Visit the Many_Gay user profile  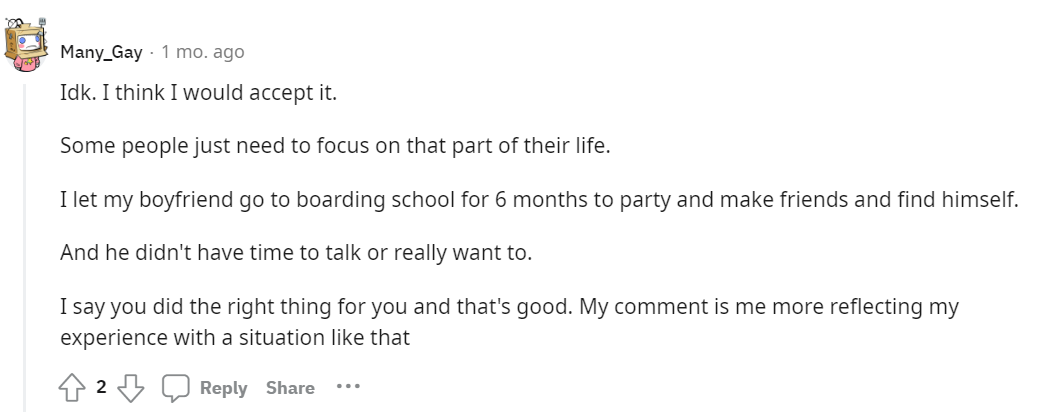(101, 52)
